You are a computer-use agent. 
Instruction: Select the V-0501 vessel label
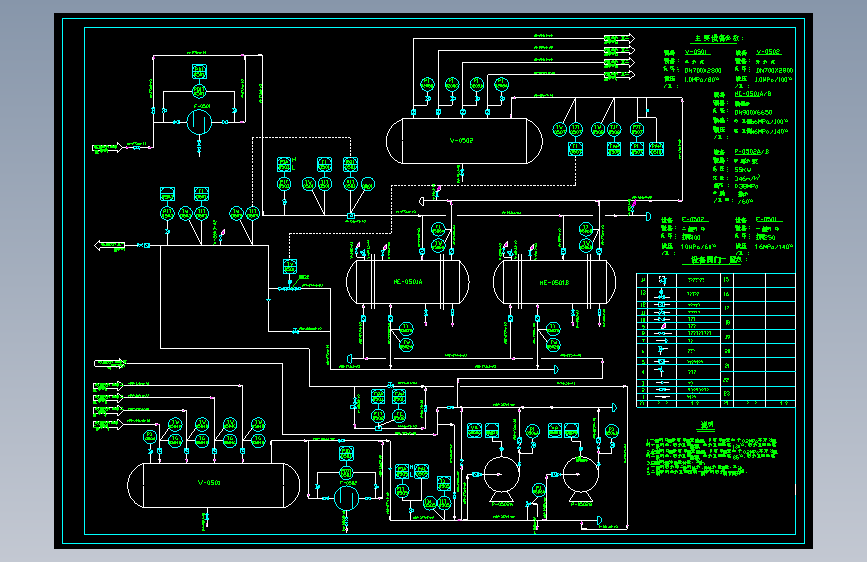coord(209,482)
